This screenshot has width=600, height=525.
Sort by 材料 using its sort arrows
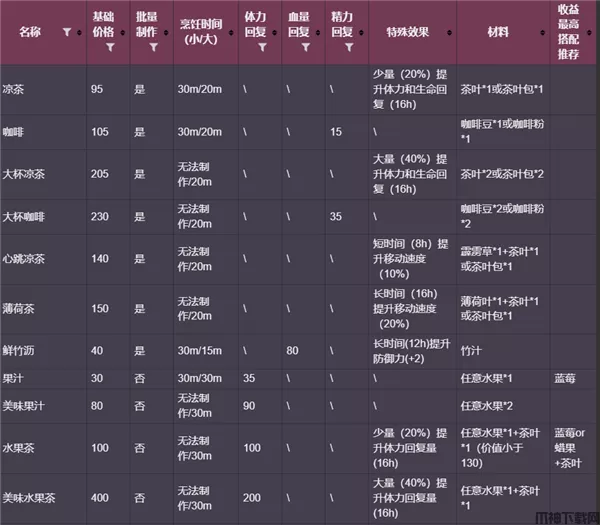pyautogui.click(x=543, y=33)
